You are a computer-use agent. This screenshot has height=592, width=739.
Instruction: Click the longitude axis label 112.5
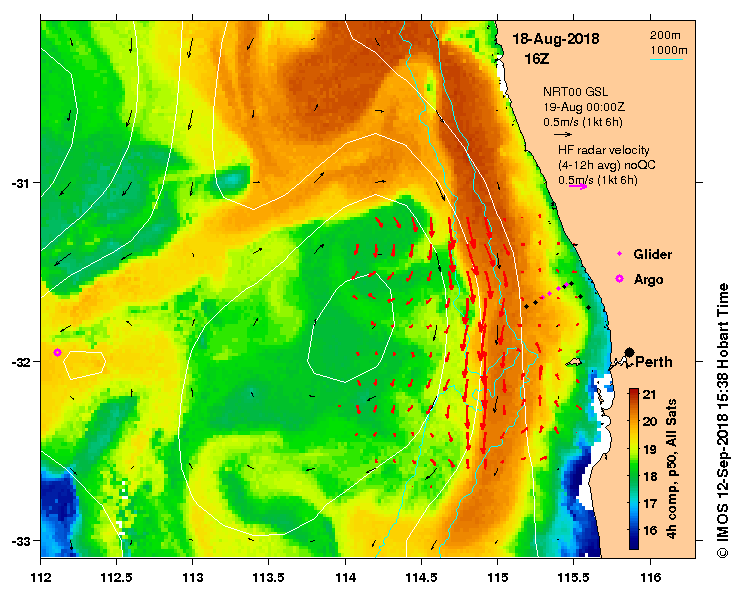pos(116,577)
